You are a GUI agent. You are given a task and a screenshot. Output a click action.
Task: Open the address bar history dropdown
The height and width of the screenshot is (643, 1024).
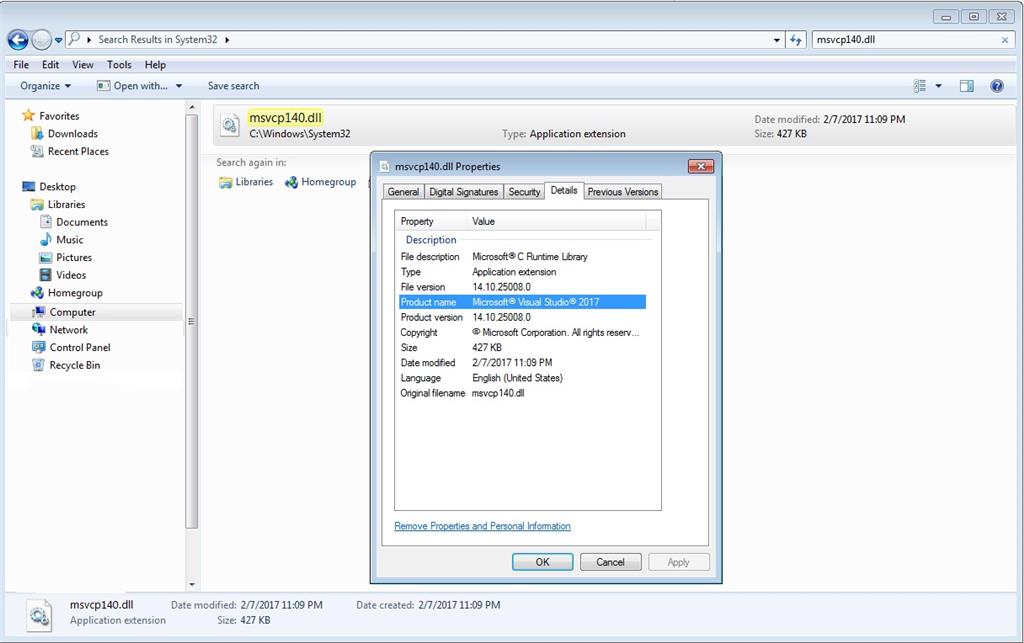click(x=776, y=40)
